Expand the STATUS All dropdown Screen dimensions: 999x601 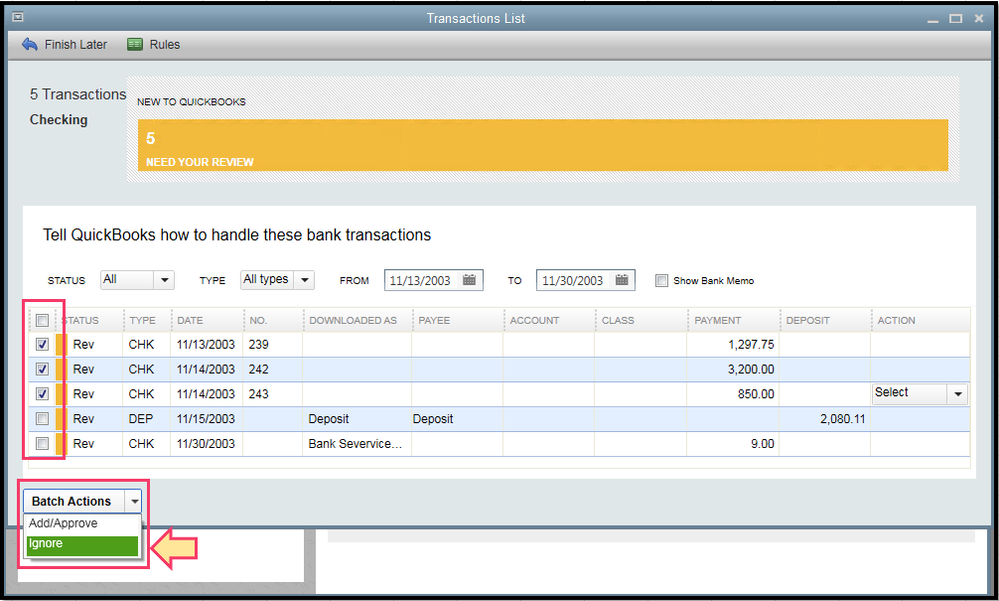164,280
